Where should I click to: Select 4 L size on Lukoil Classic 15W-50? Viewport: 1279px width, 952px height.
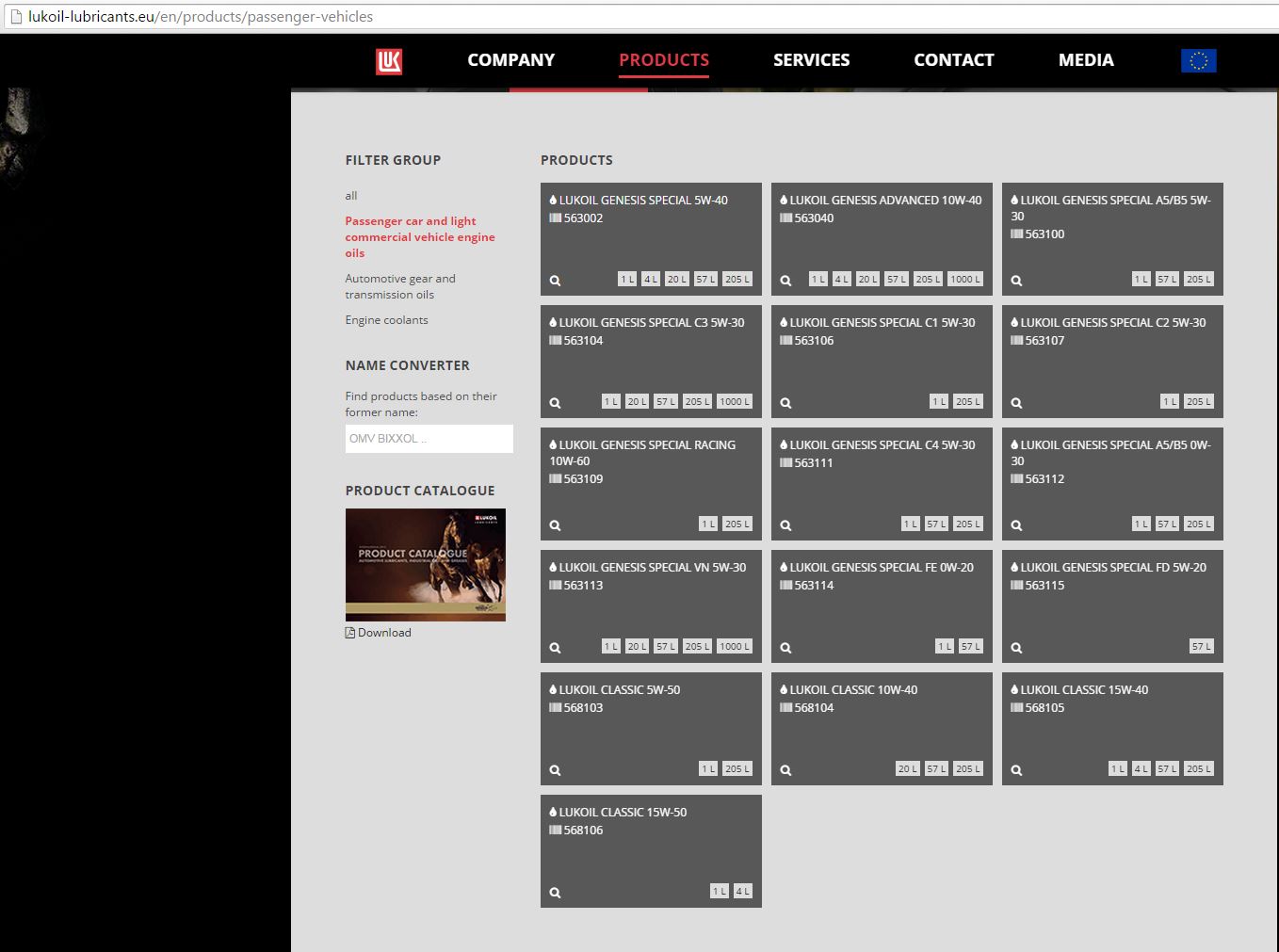pyautogui.click(x=743, y=892)
